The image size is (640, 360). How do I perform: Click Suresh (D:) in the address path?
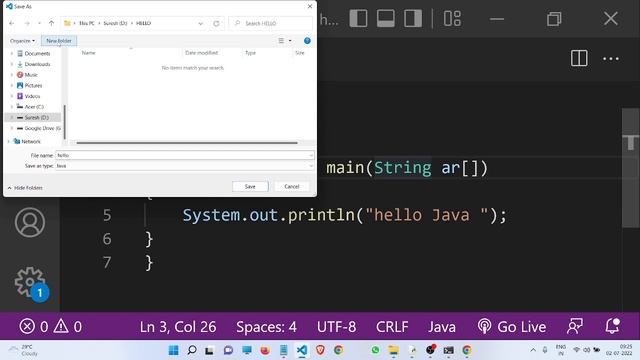coord(115,23)
